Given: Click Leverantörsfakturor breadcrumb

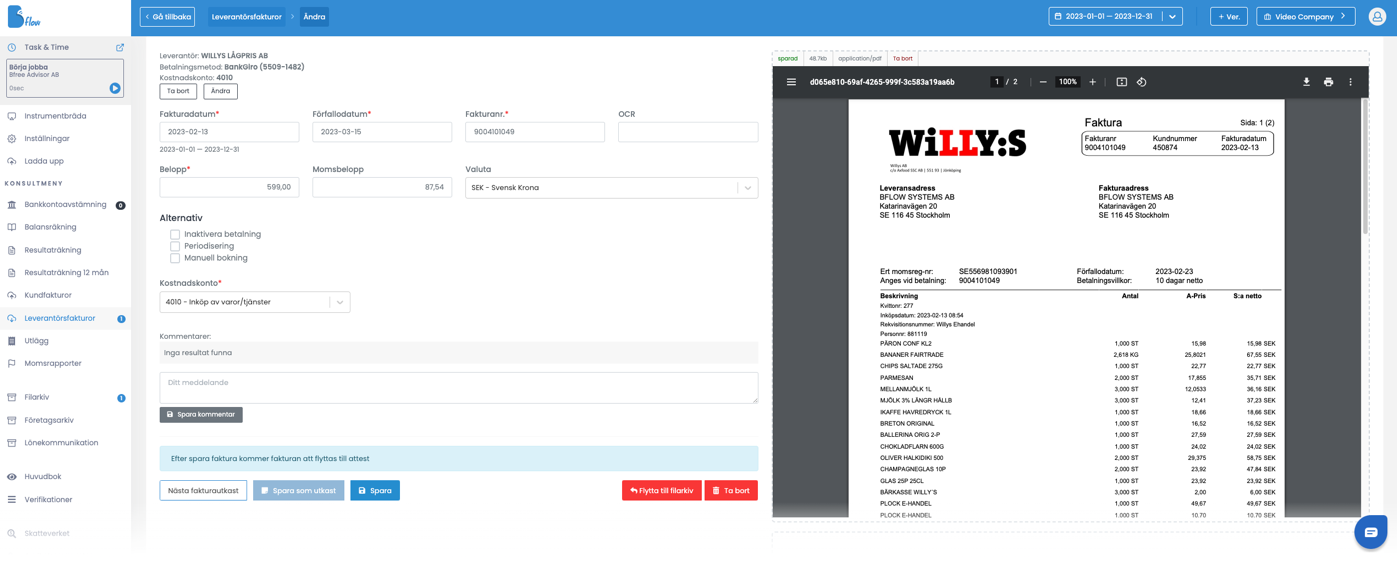Looking at the screenshot, I should [x=247, y=17].
